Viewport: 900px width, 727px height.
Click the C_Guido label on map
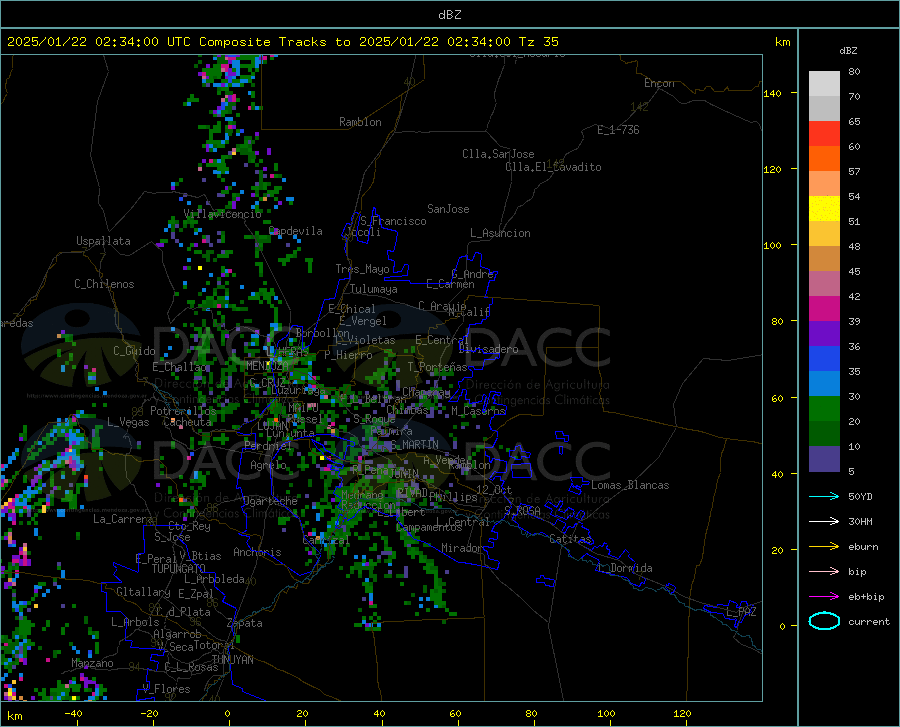point(134,351)
